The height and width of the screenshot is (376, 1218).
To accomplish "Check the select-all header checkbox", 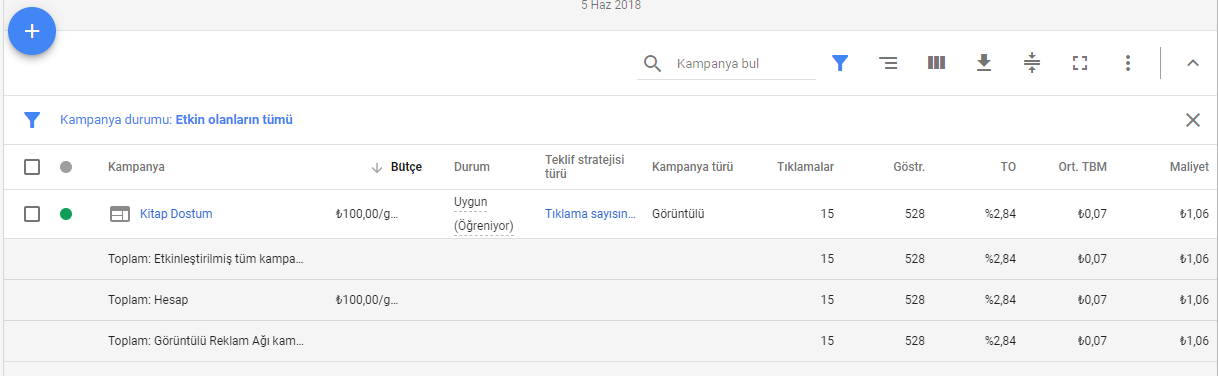I will [x=32, y=167].
